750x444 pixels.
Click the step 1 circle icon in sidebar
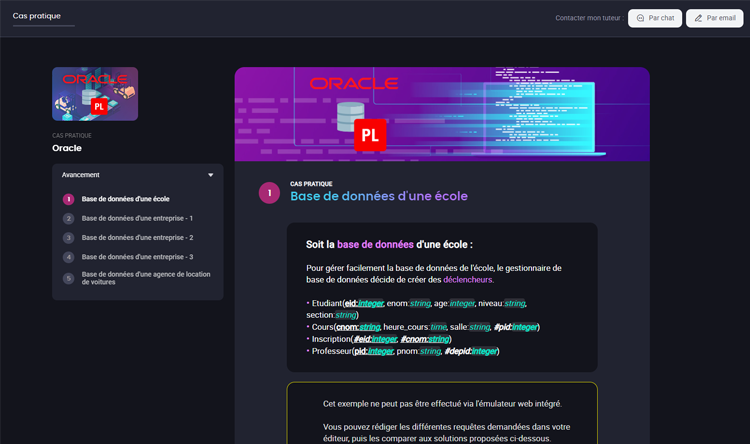pyautogui.click(x=68, y=199)
